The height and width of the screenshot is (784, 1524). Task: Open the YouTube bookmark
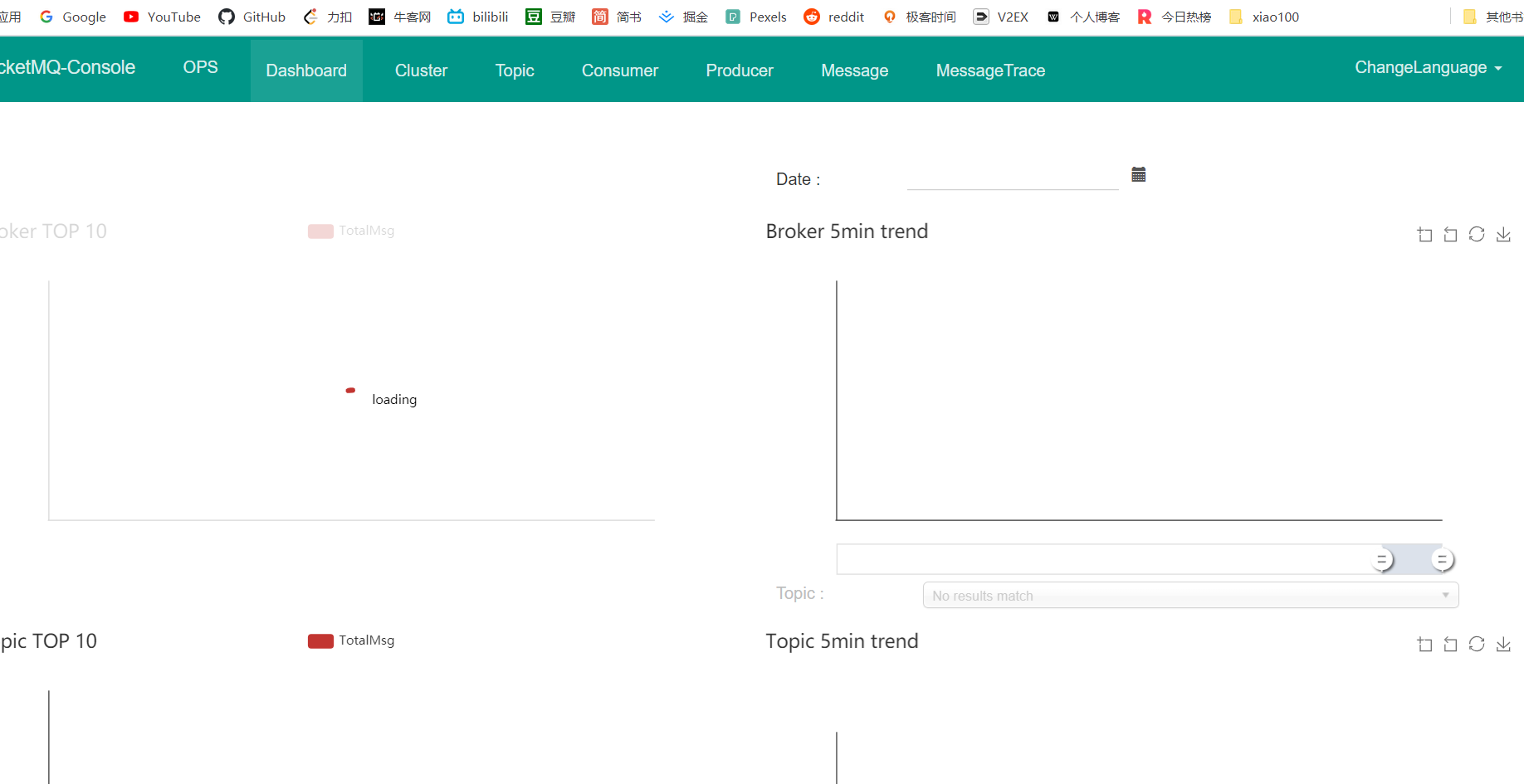[162, 17]
